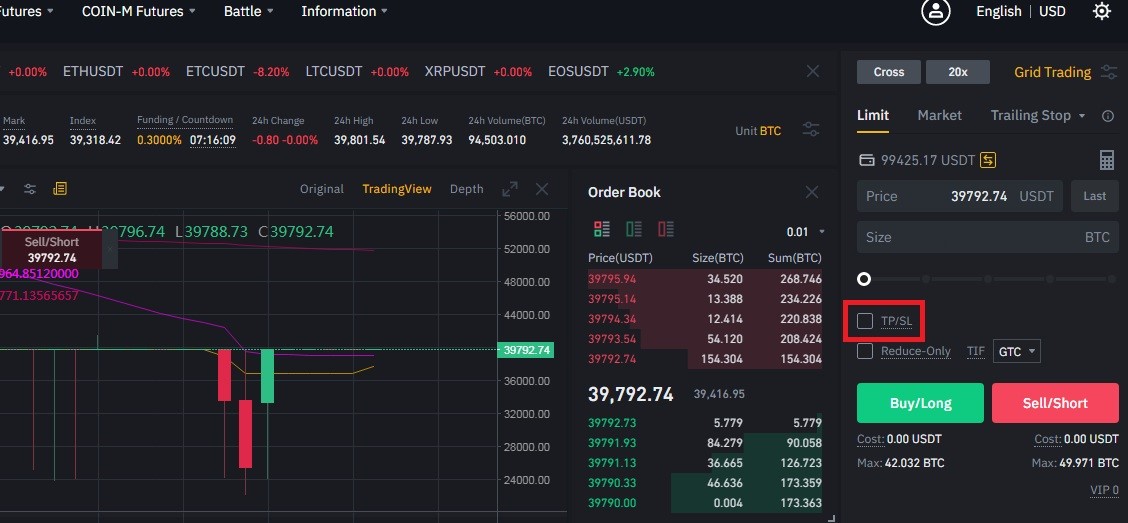
Task: Show bids-only order book view
Action: tap(634, 229)
